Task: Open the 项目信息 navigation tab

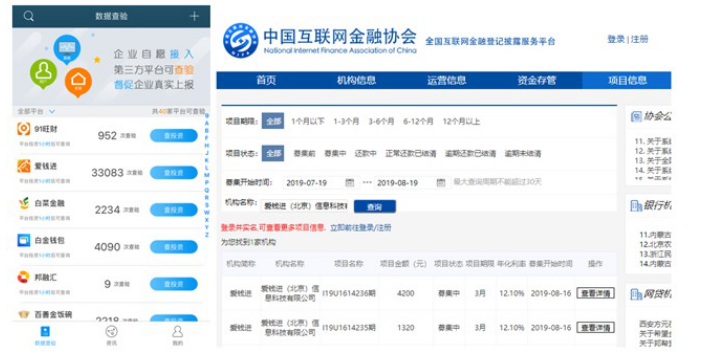Action: point(627,81)
